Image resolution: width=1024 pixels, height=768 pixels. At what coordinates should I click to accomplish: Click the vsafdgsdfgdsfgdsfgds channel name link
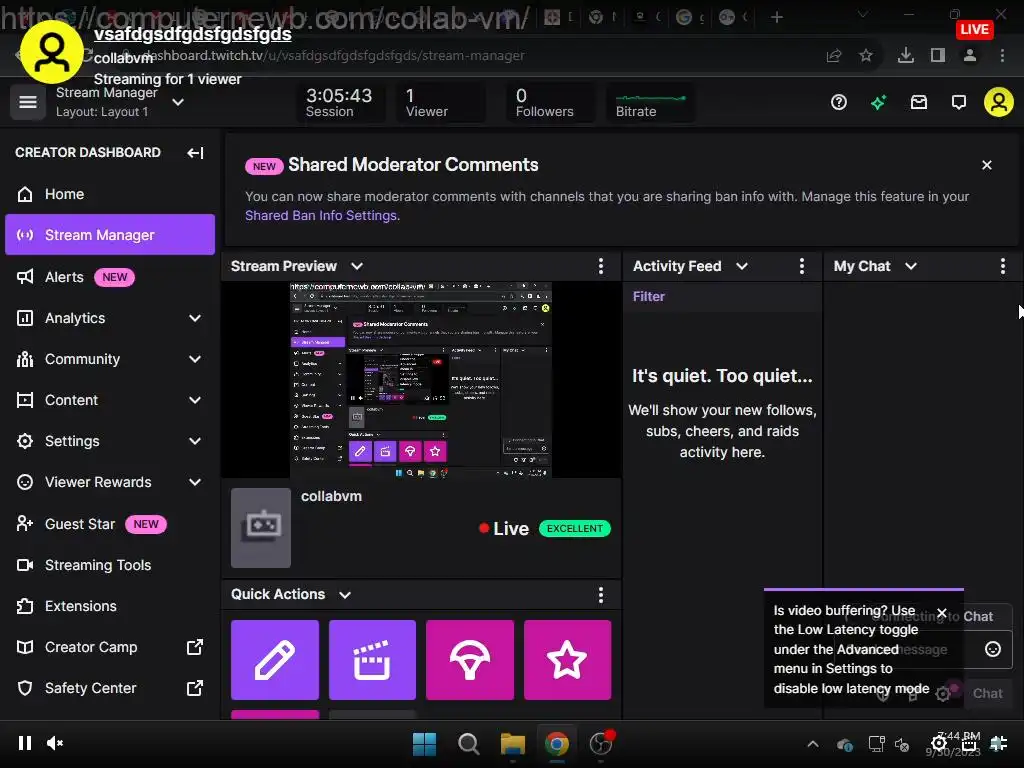pos(193,34)
